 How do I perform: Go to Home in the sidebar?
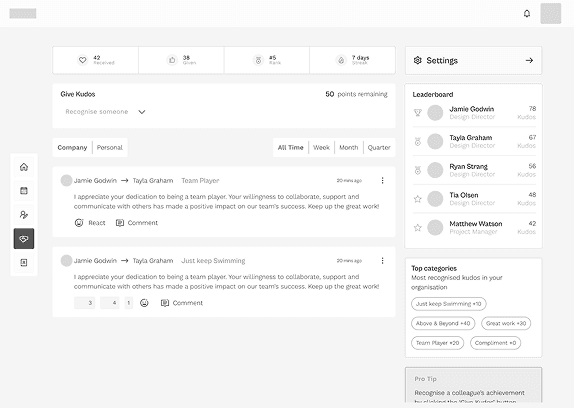pyautogui.click(x=24, y=167)
